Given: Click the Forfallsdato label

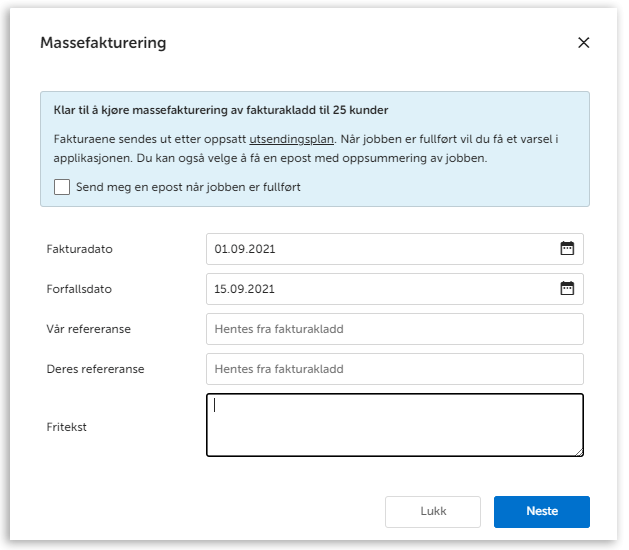Looking at the screenshot, I should [80, 289].
